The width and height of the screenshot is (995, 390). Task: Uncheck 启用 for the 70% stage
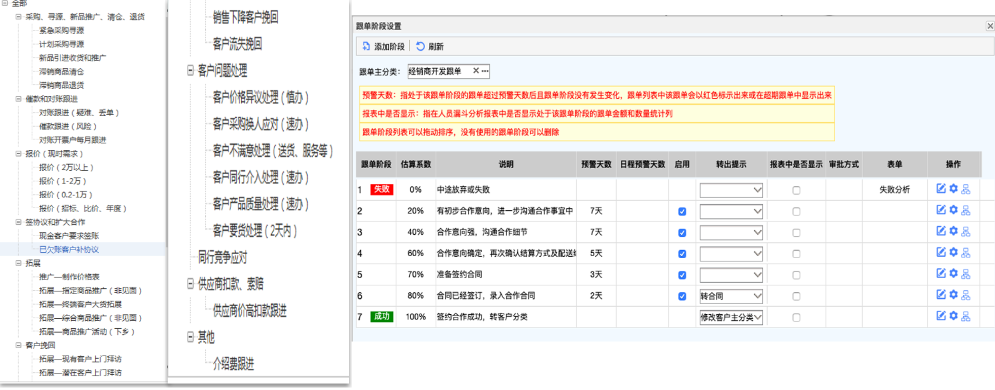[682, 275]
